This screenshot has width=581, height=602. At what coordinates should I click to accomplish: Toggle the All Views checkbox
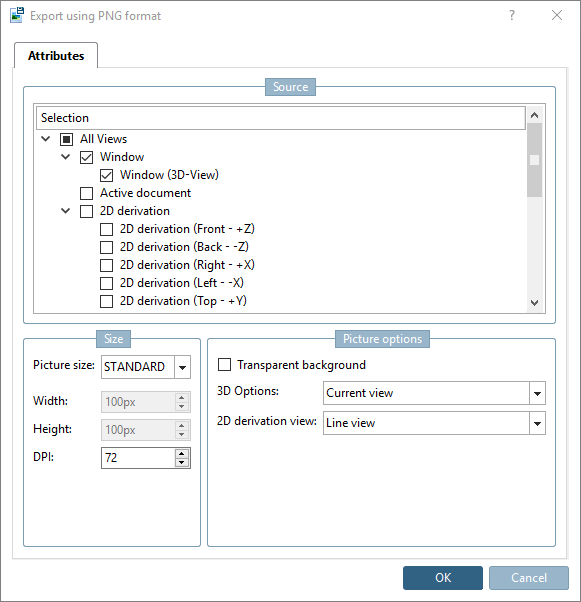click(x=66, y=139)
